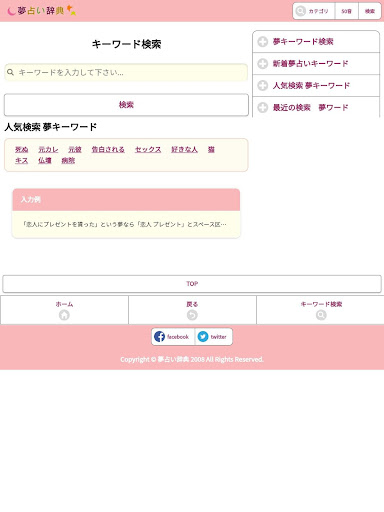Expand the 夢キーワード検索 section
The width and height of the screenshot is (384, 512).
click(x=316, y=42)
